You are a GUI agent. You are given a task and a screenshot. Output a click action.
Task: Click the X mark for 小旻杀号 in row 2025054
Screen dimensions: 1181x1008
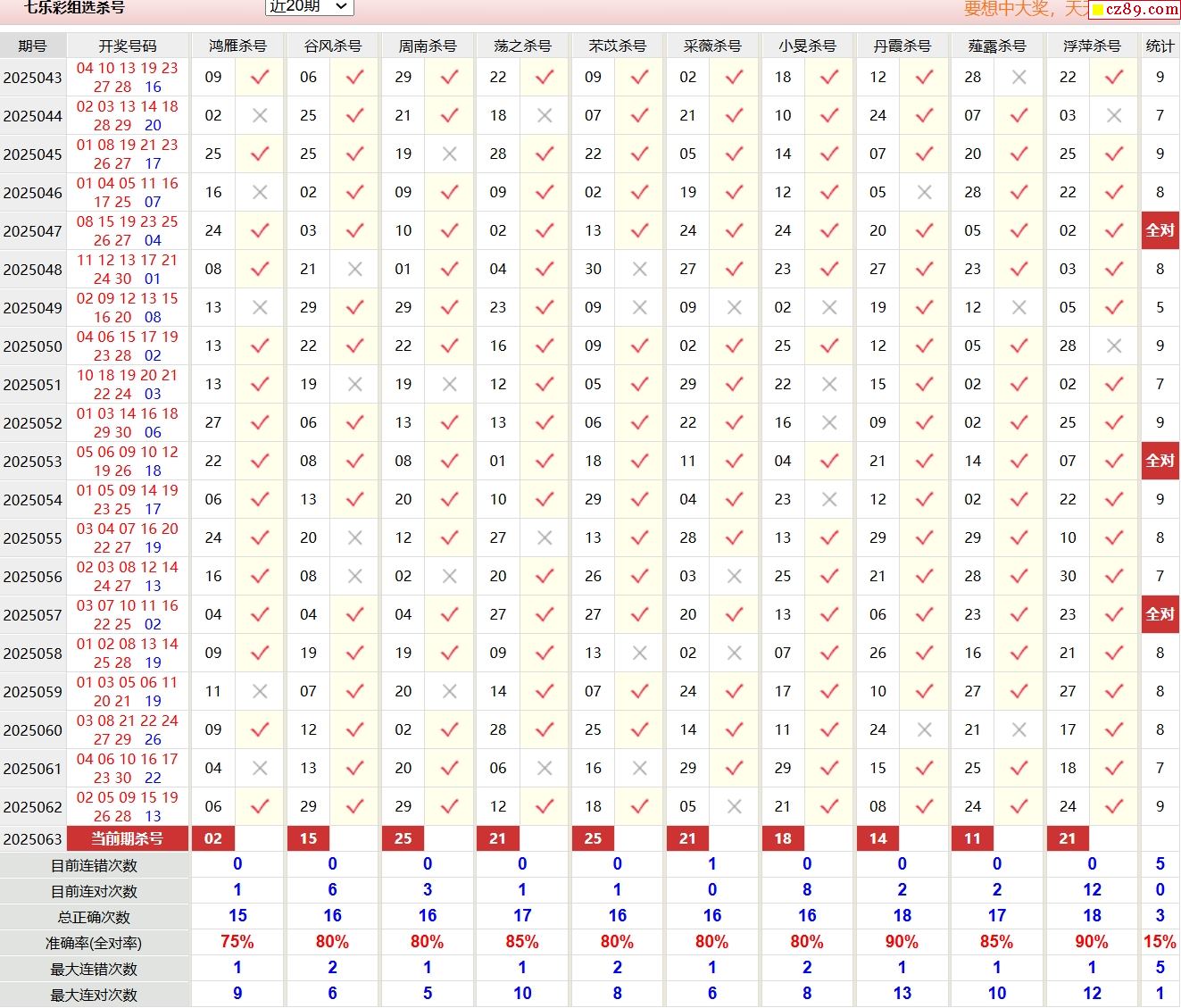pos(829,500)
